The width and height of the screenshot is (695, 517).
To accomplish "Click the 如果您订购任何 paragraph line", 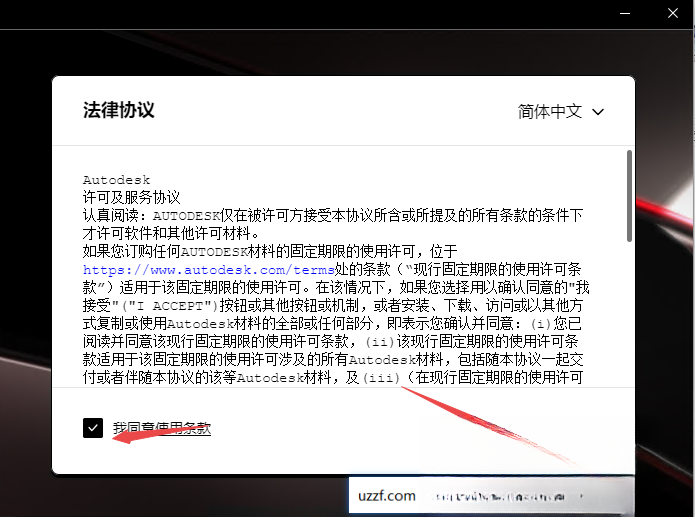I will point(270,251).
